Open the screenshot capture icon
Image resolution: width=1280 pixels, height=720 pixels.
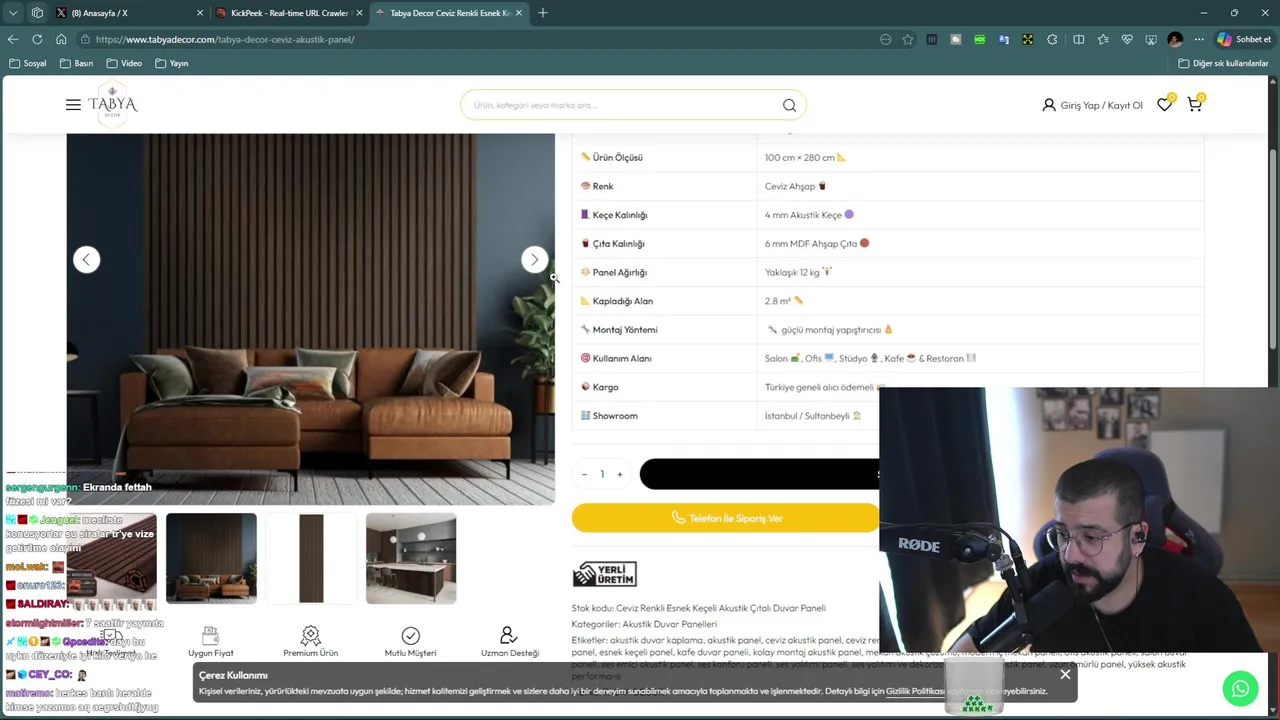[x=1151, y=39]
